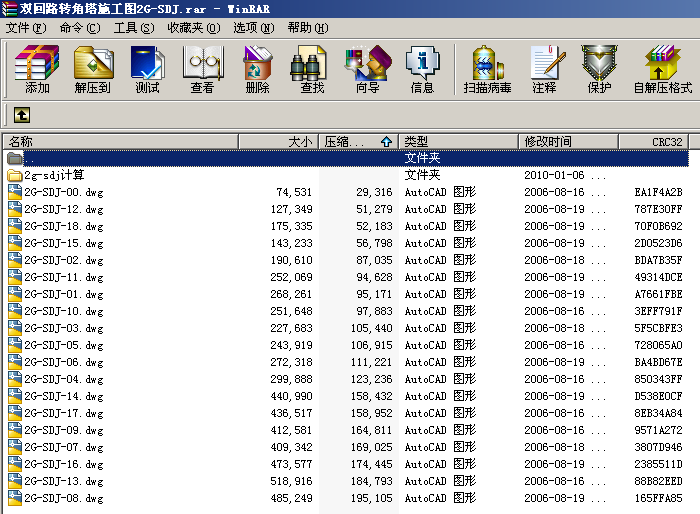This screenshot has width=700, height=514.
Task: Click the file icon of 2G-SDJ-00.dwg
Action: click(15, 192)
